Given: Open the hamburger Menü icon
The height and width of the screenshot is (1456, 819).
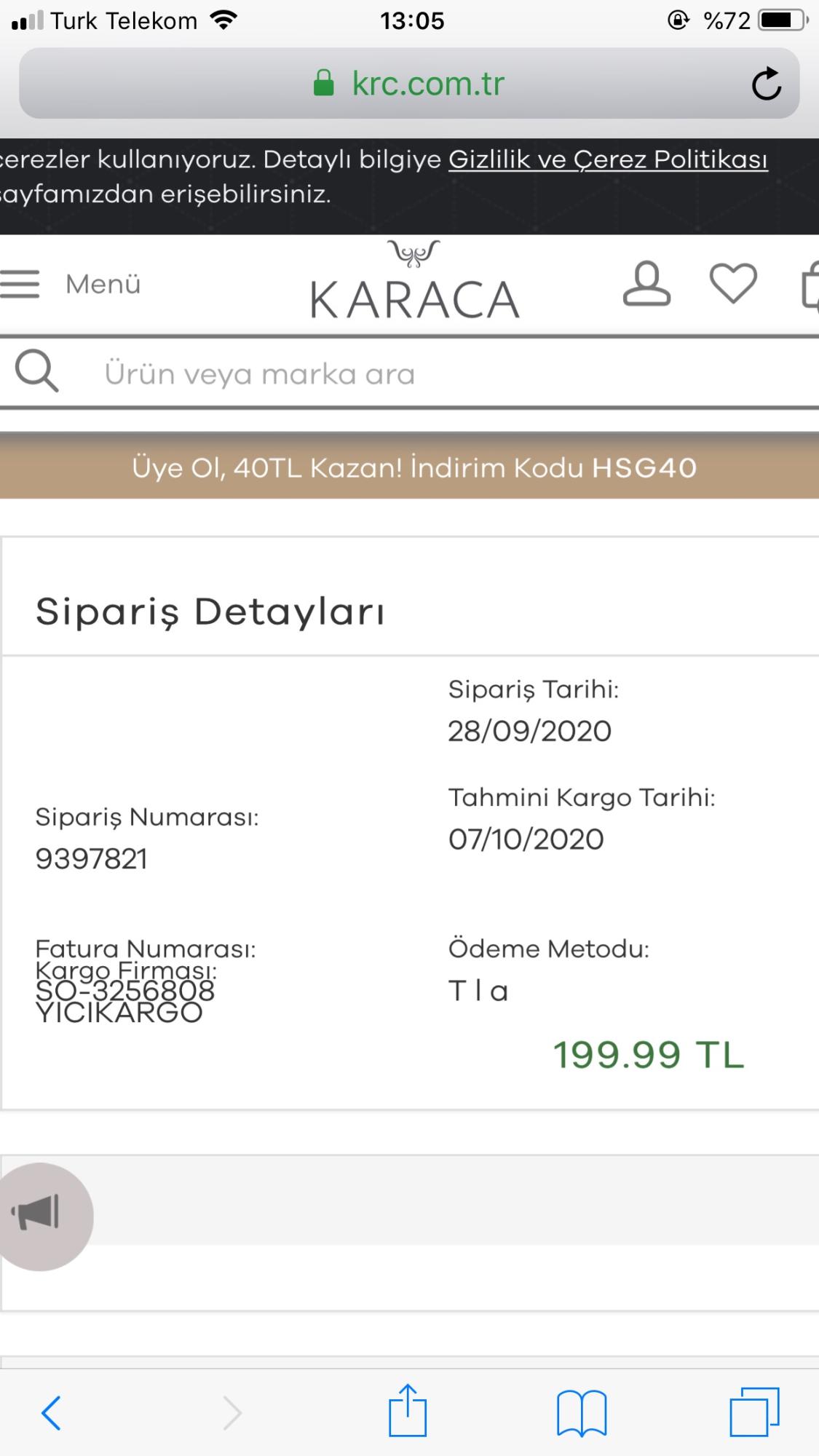Looking at the screenshot, I should pos(20,284).
